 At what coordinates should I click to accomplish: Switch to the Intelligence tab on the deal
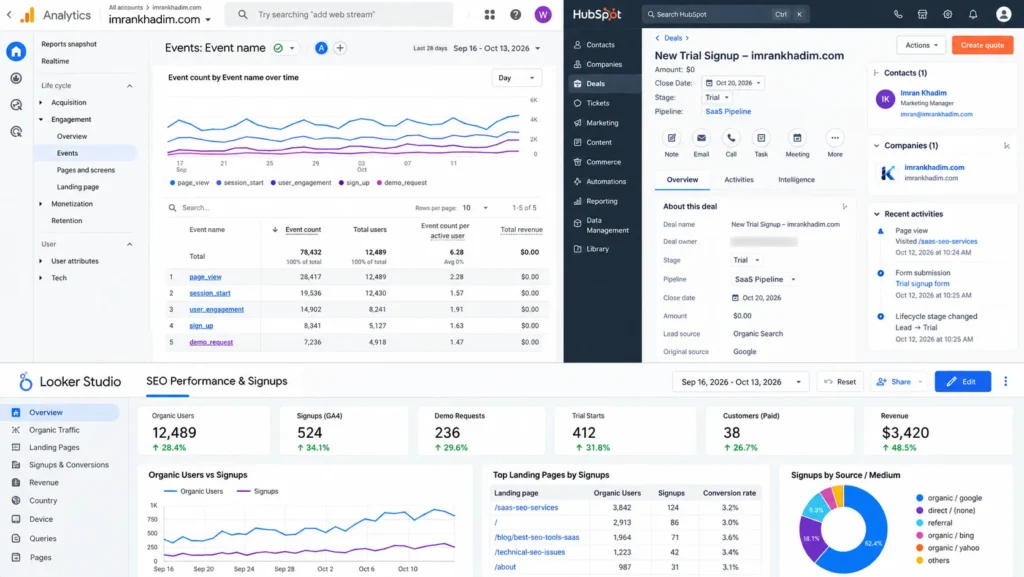(796, 179)
